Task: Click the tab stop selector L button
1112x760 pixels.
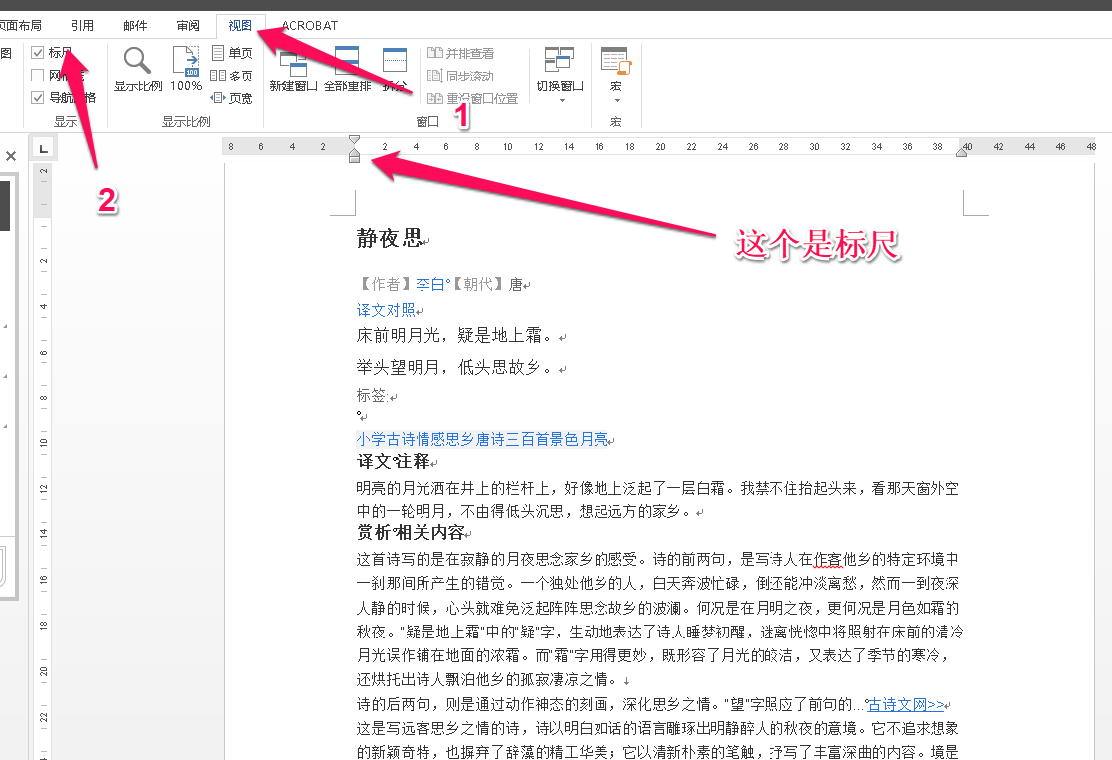Action: click(x=44, y=148)
